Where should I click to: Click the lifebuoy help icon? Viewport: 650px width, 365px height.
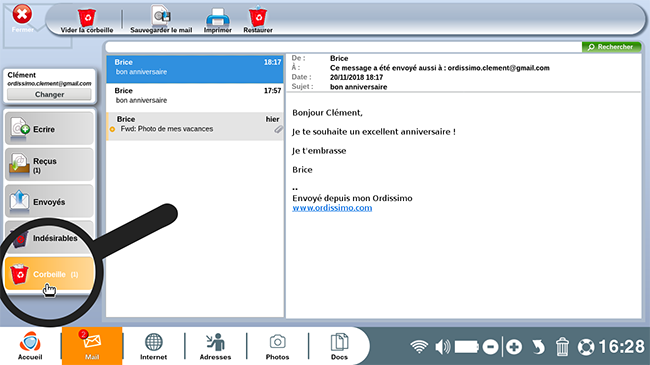tap(586, 347)
